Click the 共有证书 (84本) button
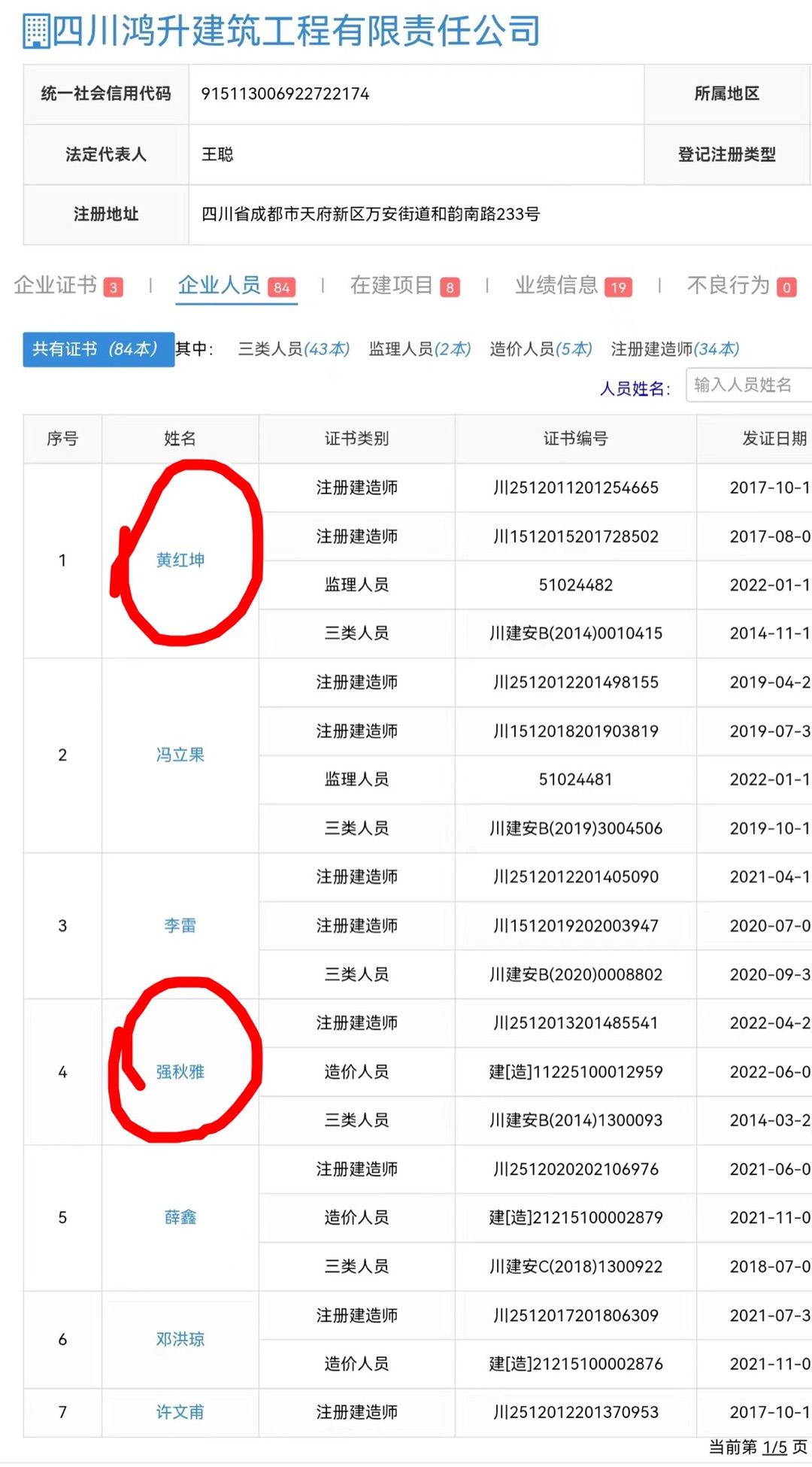The image size is (812, 1467). click(x=98, y=350)
